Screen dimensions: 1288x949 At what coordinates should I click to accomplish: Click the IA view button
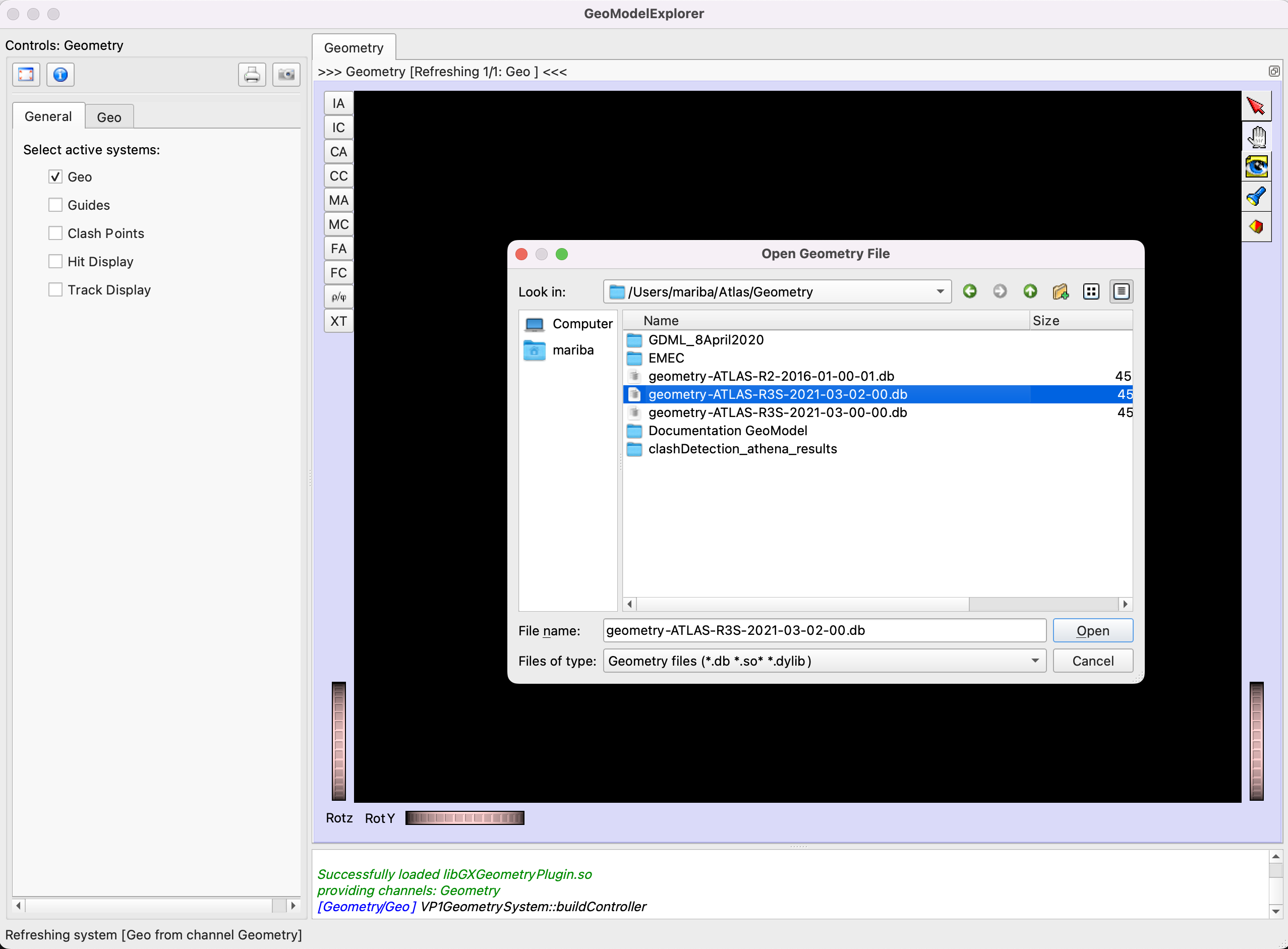(338, 103)
